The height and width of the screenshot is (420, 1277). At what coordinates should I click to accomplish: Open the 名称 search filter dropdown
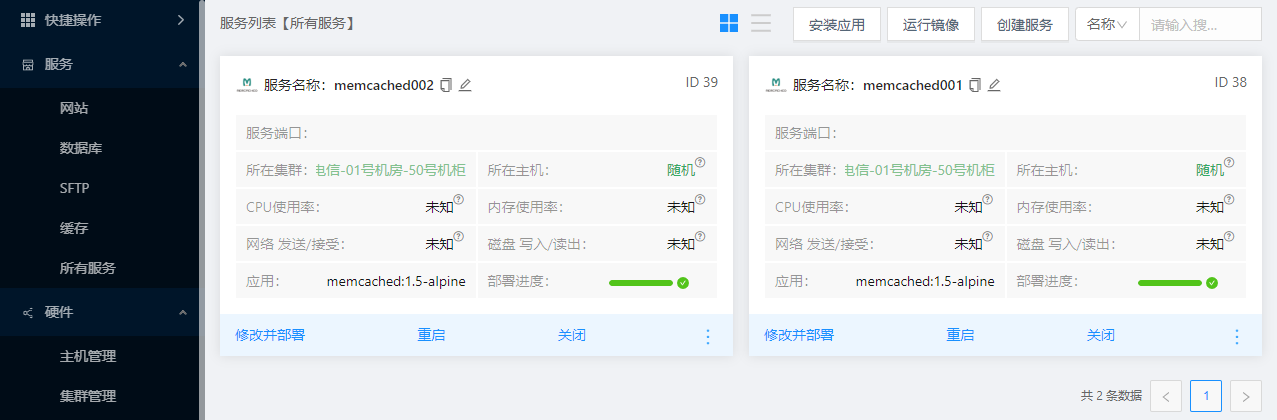(x=1107, y=24)
